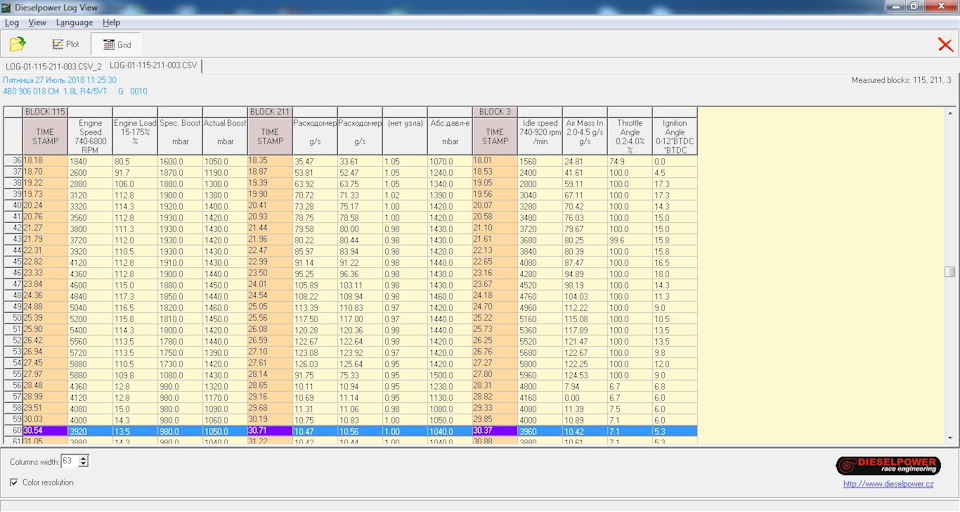
Task: Open a log file with folder icon
Action: (17, 44)
